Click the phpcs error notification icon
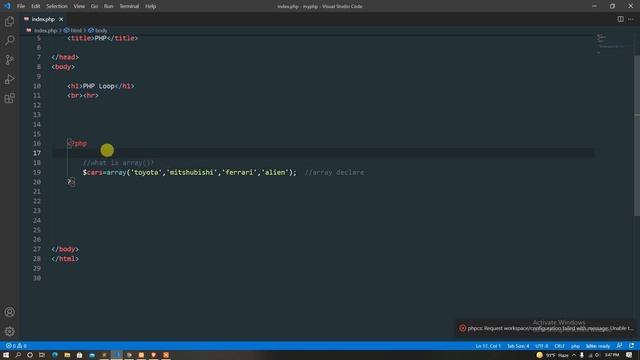Screen dimensions: 640x360 point(462,328)
